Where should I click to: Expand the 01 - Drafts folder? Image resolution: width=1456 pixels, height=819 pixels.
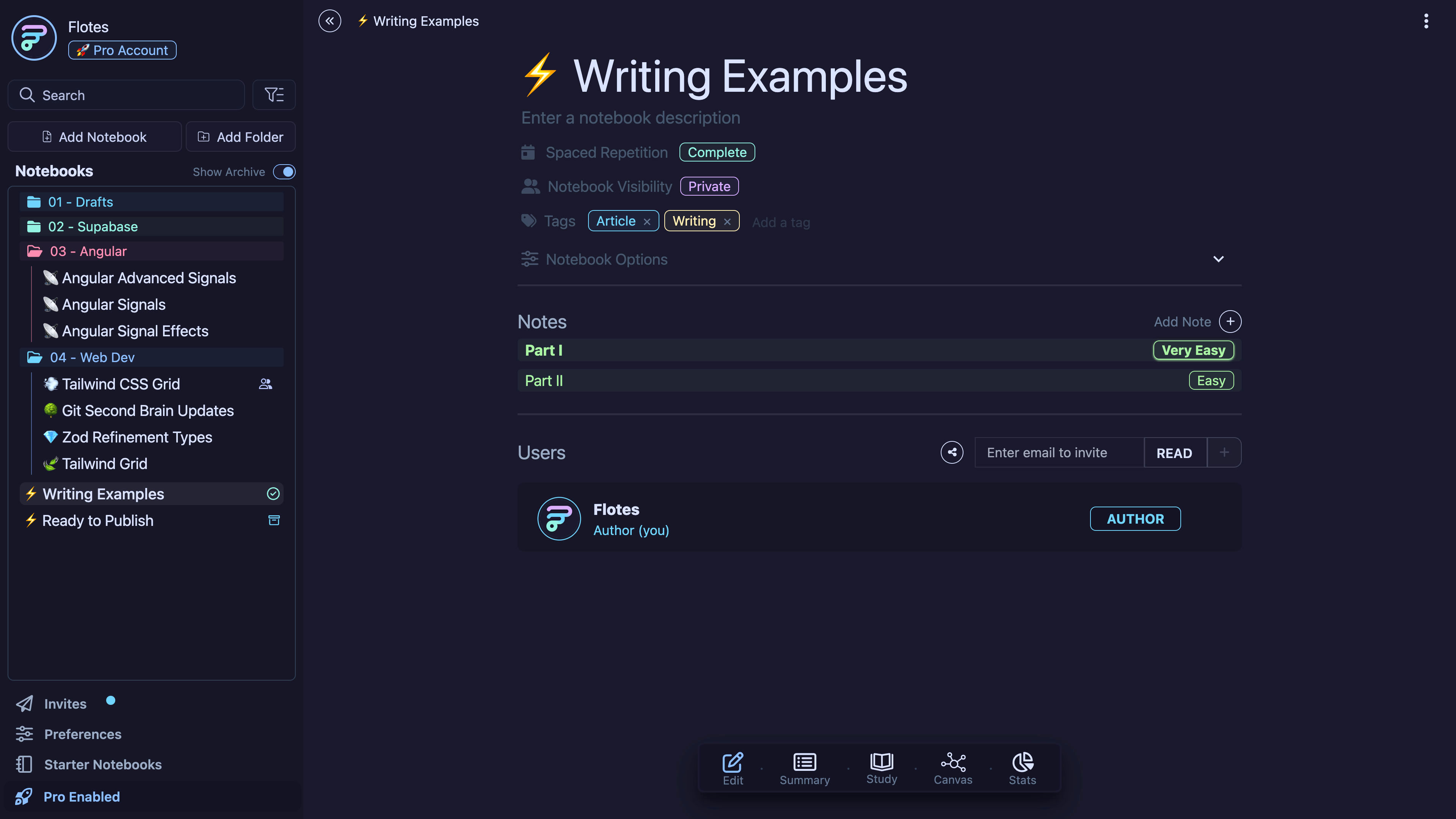click(x=80, y=202)
